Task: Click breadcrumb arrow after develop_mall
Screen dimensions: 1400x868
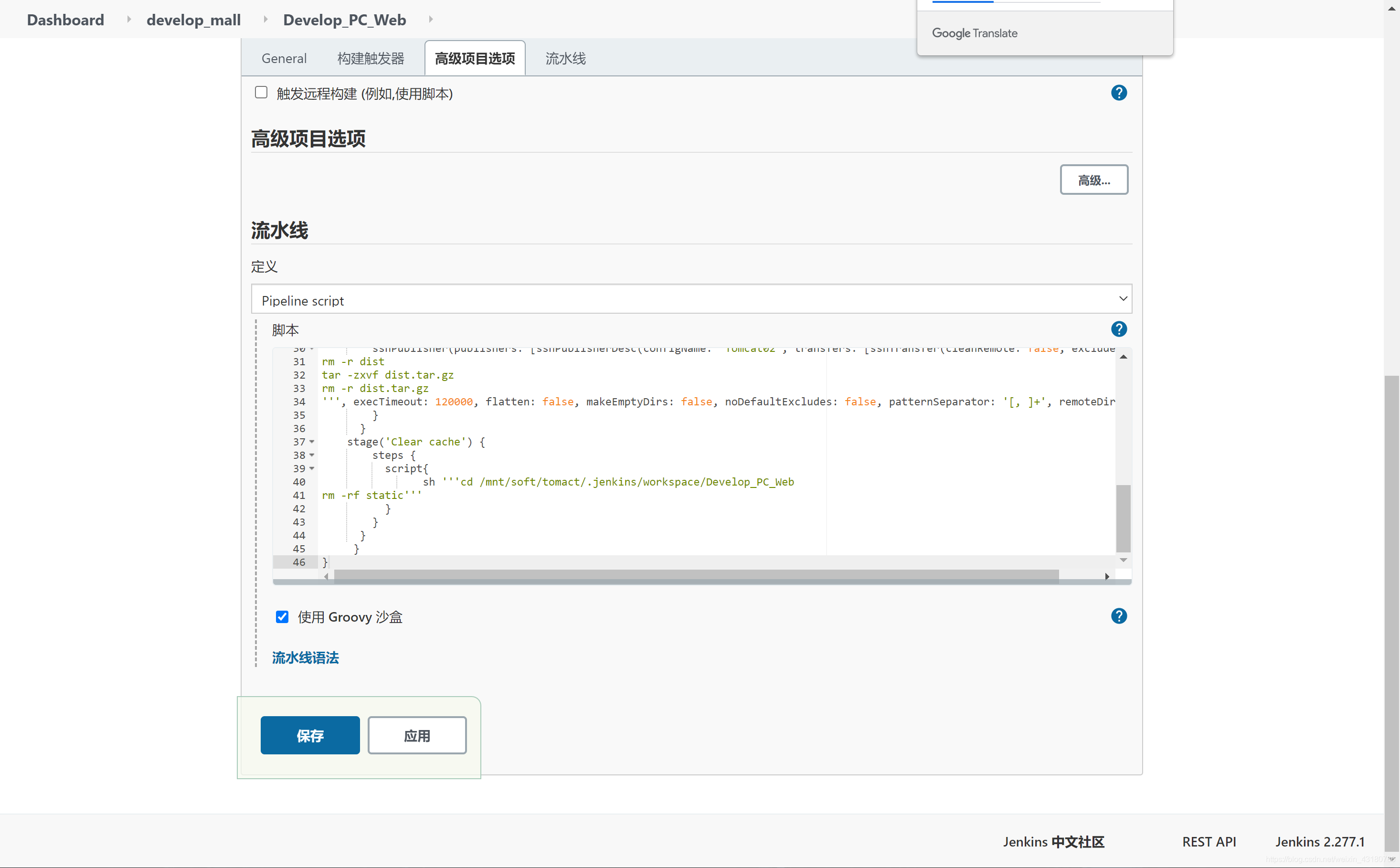Action: [265, 20]
